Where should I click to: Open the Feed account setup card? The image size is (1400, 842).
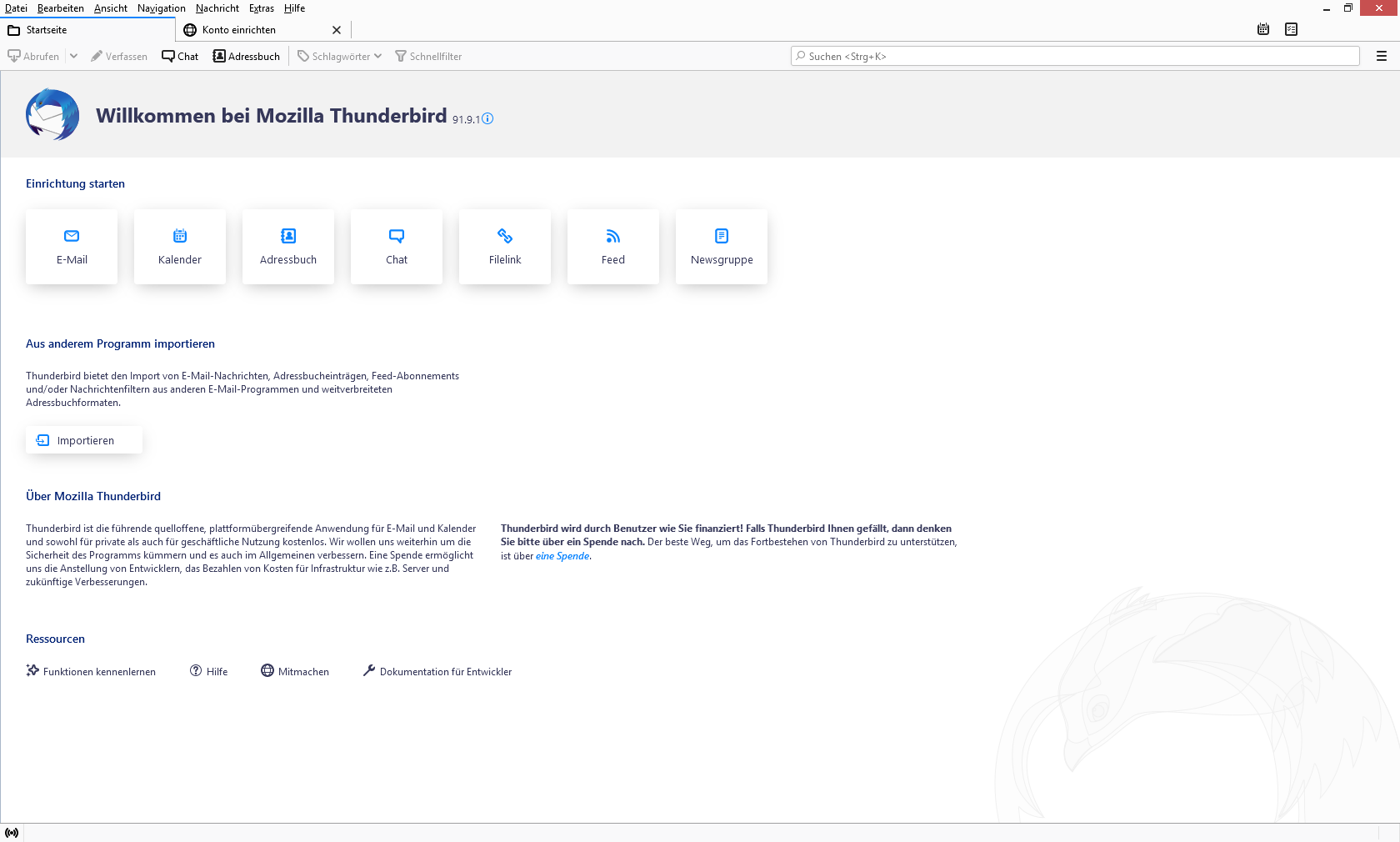pos(613,247)
